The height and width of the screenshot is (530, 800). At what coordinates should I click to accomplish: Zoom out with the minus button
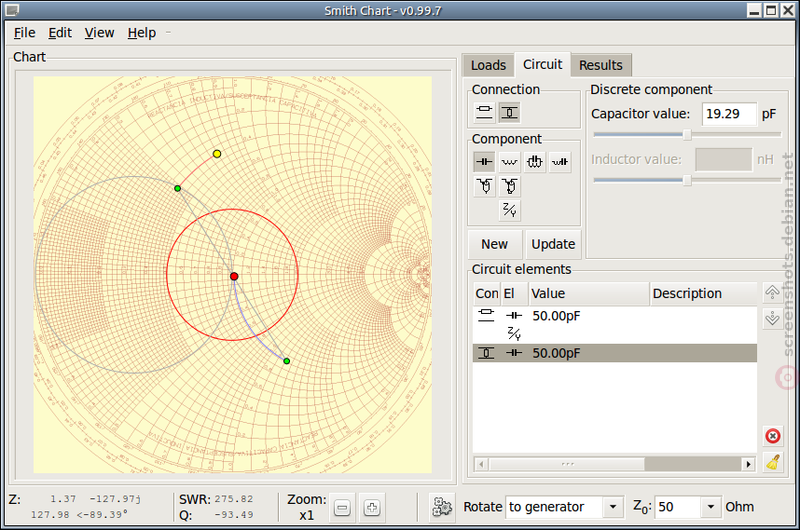point(342,508)
